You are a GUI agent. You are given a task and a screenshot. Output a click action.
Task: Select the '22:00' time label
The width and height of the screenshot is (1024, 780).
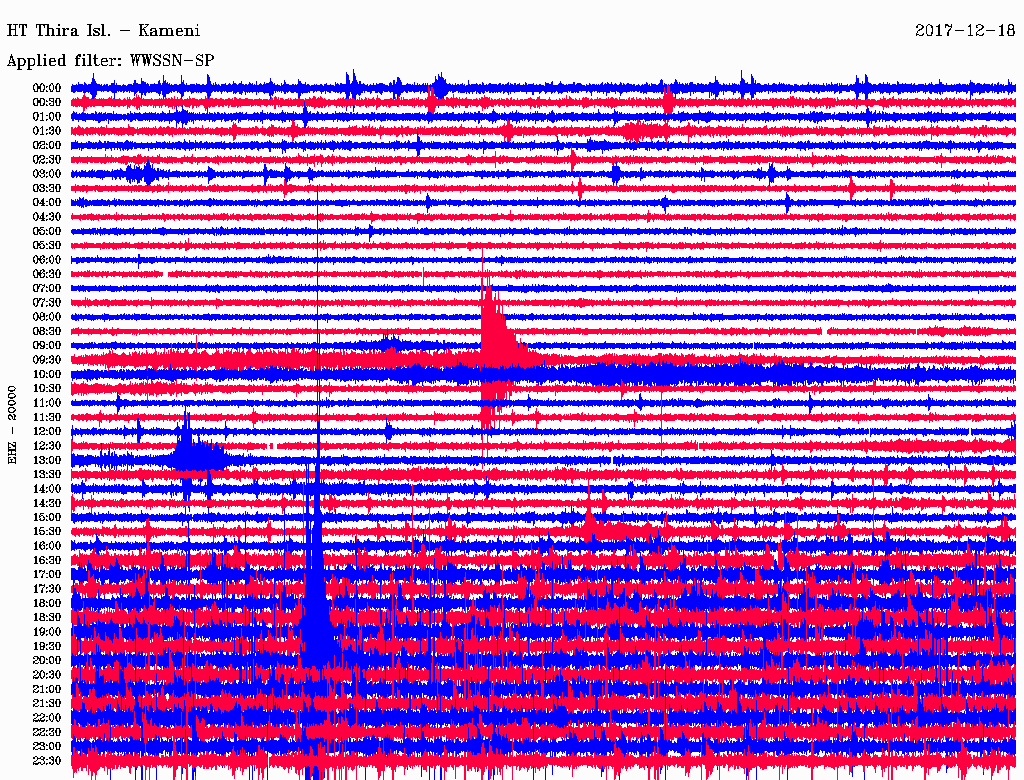tap(47, 718)
